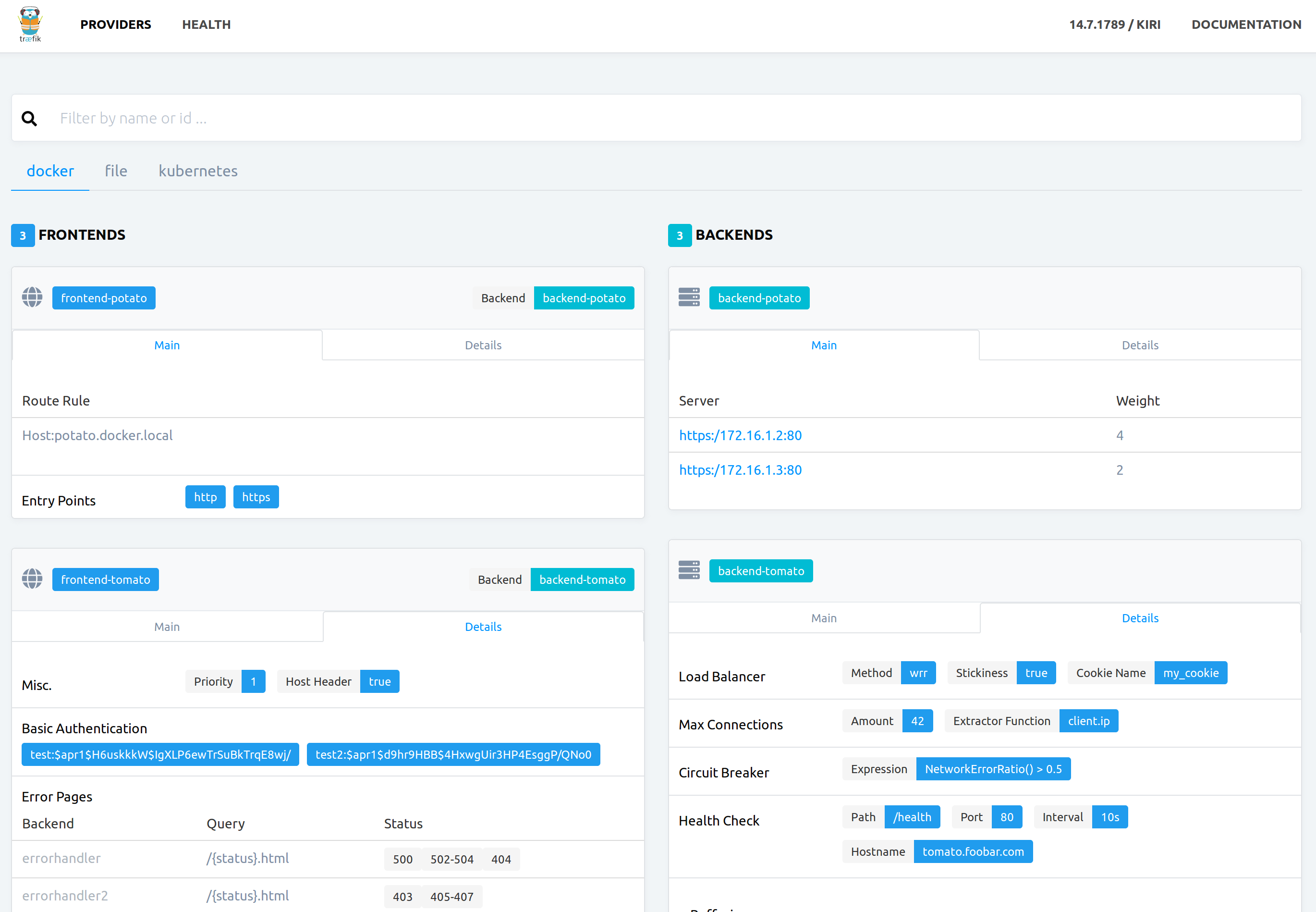The height and width of the screenshot is (912, 1316).
Task: Switch to the kubernetes provider tab
Action: [197, 170]
